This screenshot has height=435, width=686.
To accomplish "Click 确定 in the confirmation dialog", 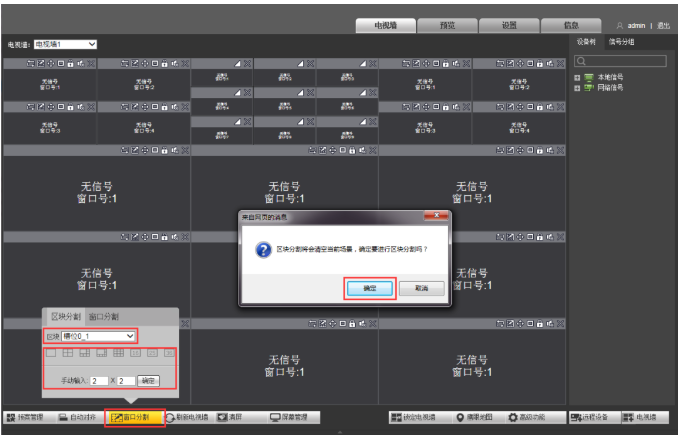I will click(369, 288).
